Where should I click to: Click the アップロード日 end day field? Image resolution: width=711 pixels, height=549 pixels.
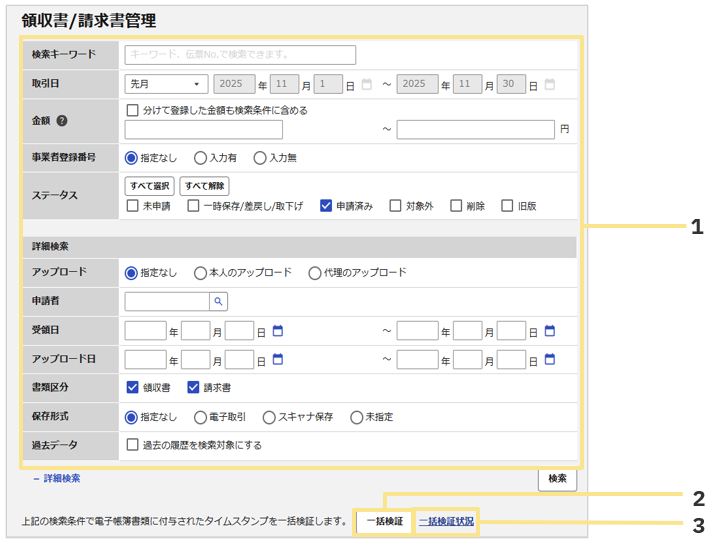pos(511,360)
